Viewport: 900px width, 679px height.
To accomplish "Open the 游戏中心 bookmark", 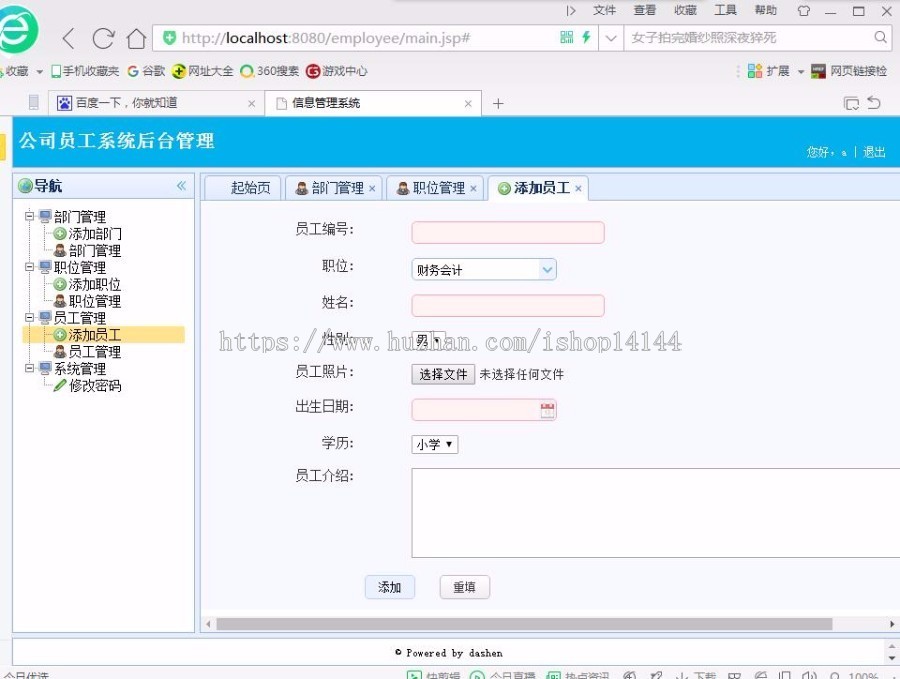I will pos(337,71).
